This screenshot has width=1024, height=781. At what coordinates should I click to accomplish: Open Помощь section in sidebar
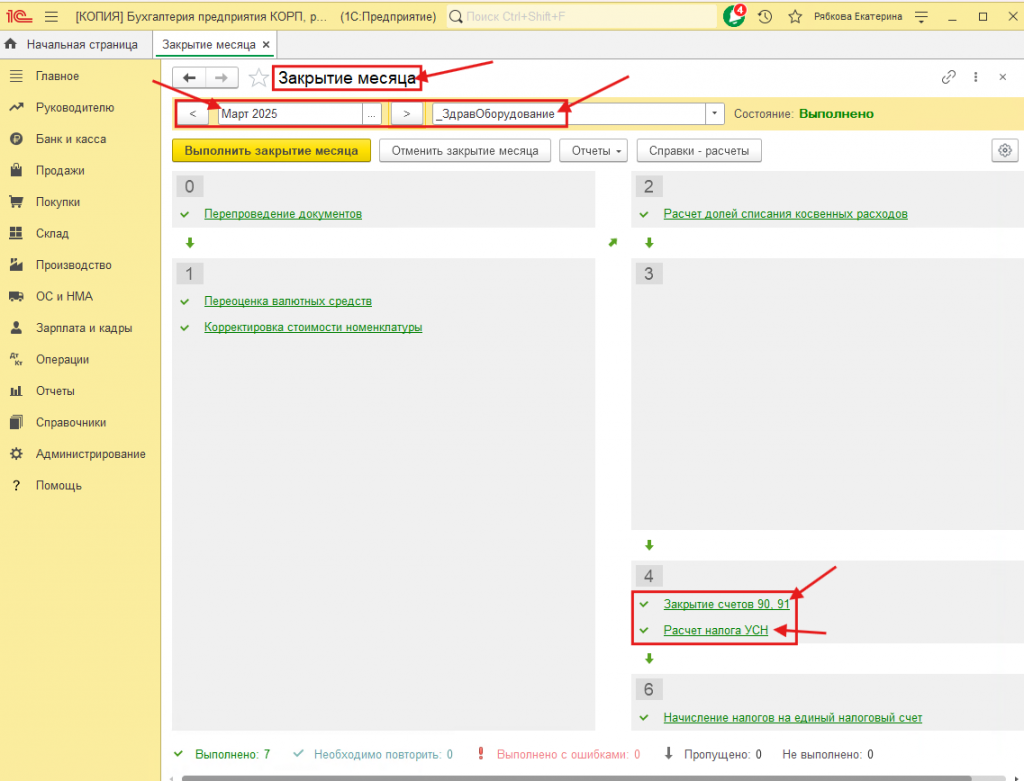(59, 485)
